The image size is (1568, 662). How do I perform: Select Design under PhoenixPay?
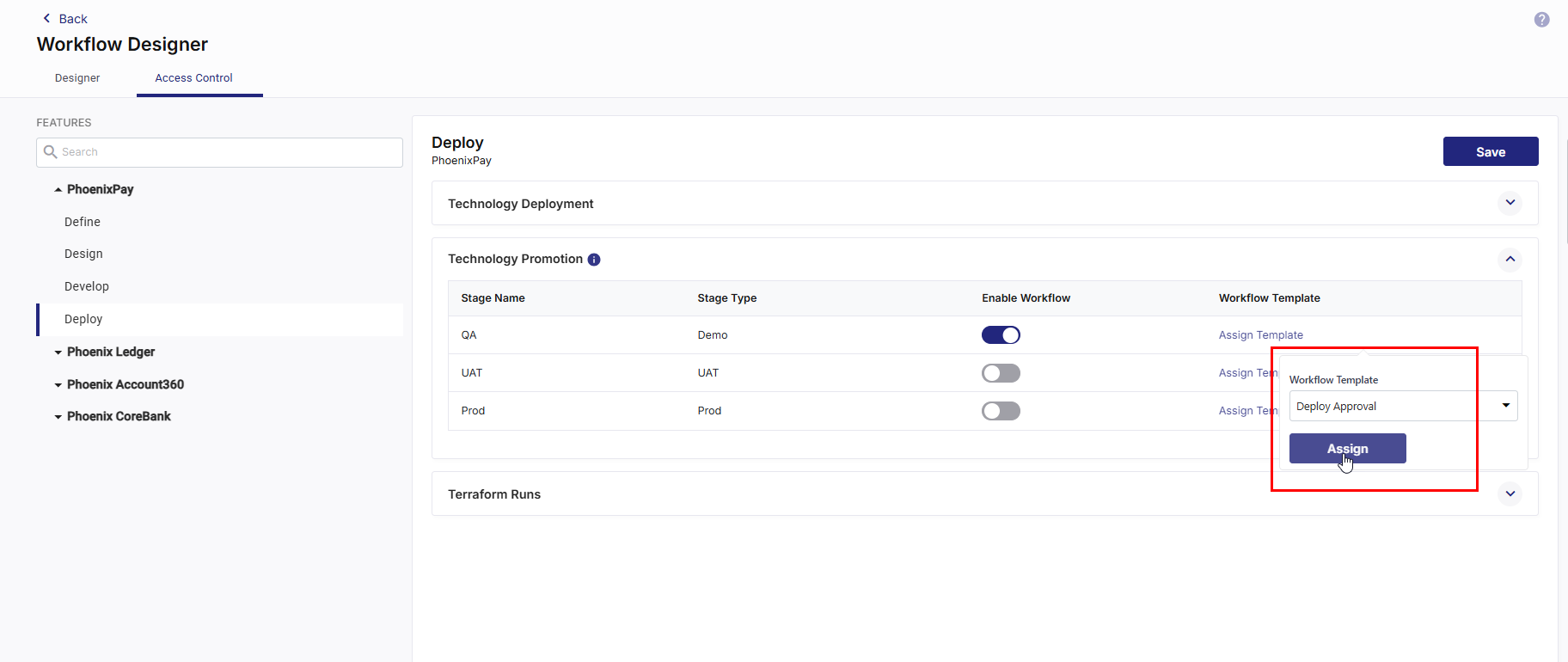[x=83, y=254]
